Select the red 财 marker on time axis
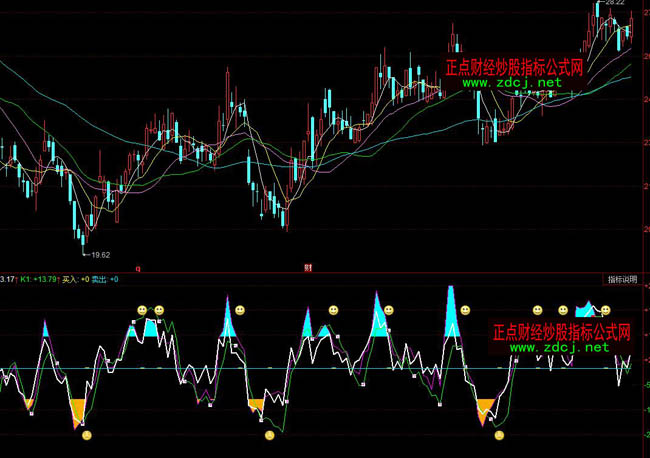Viewport: 650px width, 458px height. (308, 268)
